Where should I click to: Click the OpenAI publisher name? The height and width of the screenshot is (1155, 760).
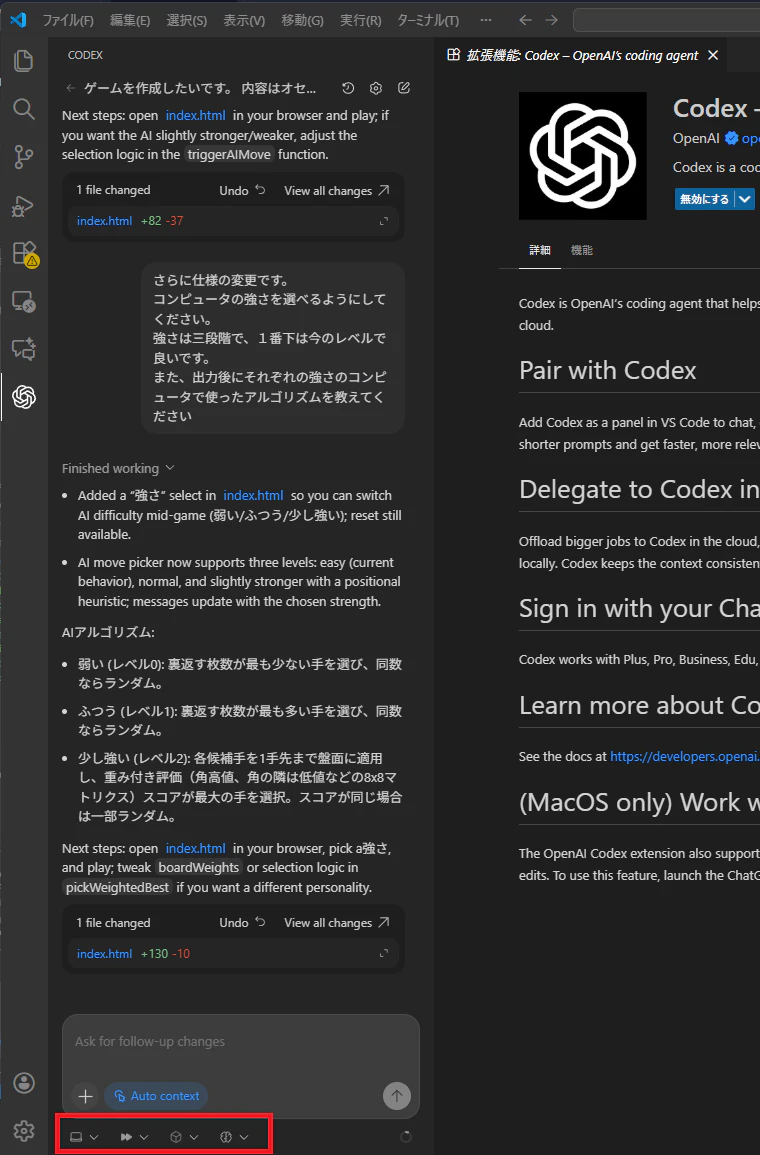coord(696,138)
